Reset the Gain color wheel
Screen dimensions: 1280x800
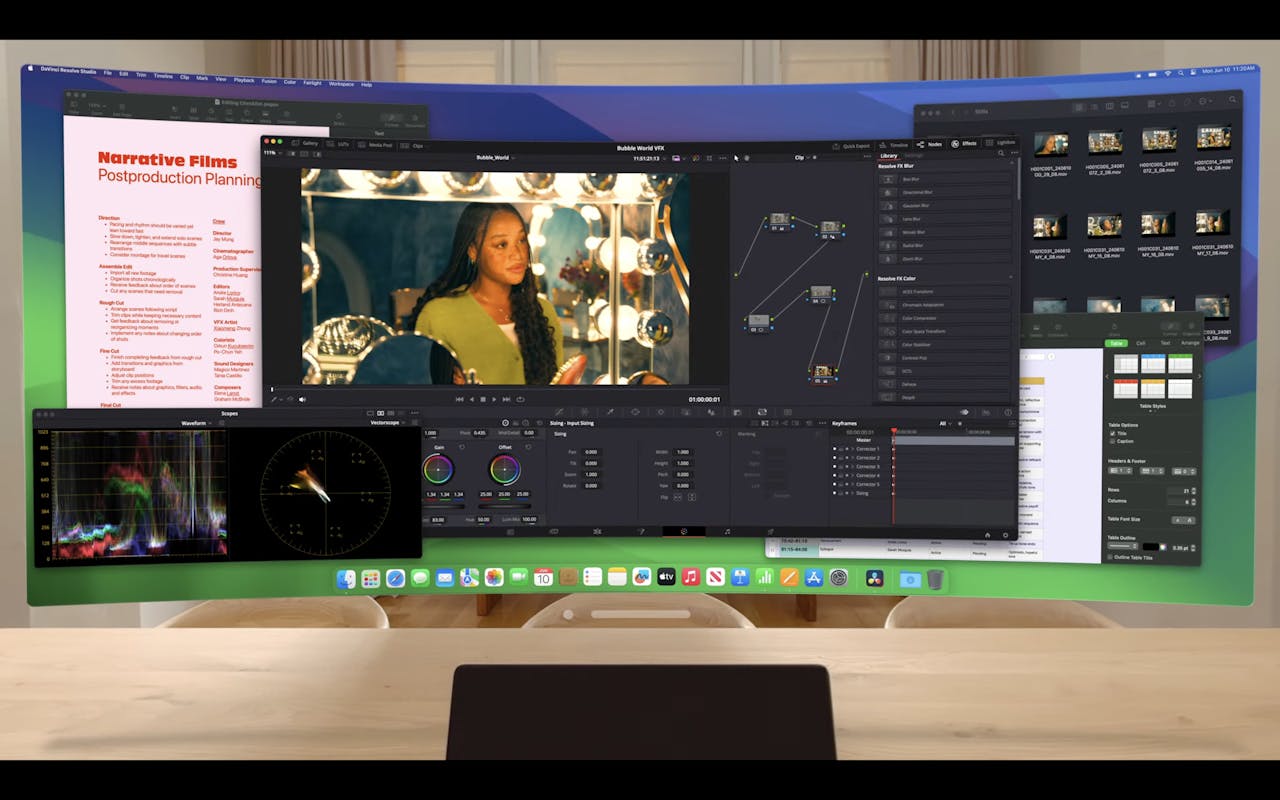point(462,447)
